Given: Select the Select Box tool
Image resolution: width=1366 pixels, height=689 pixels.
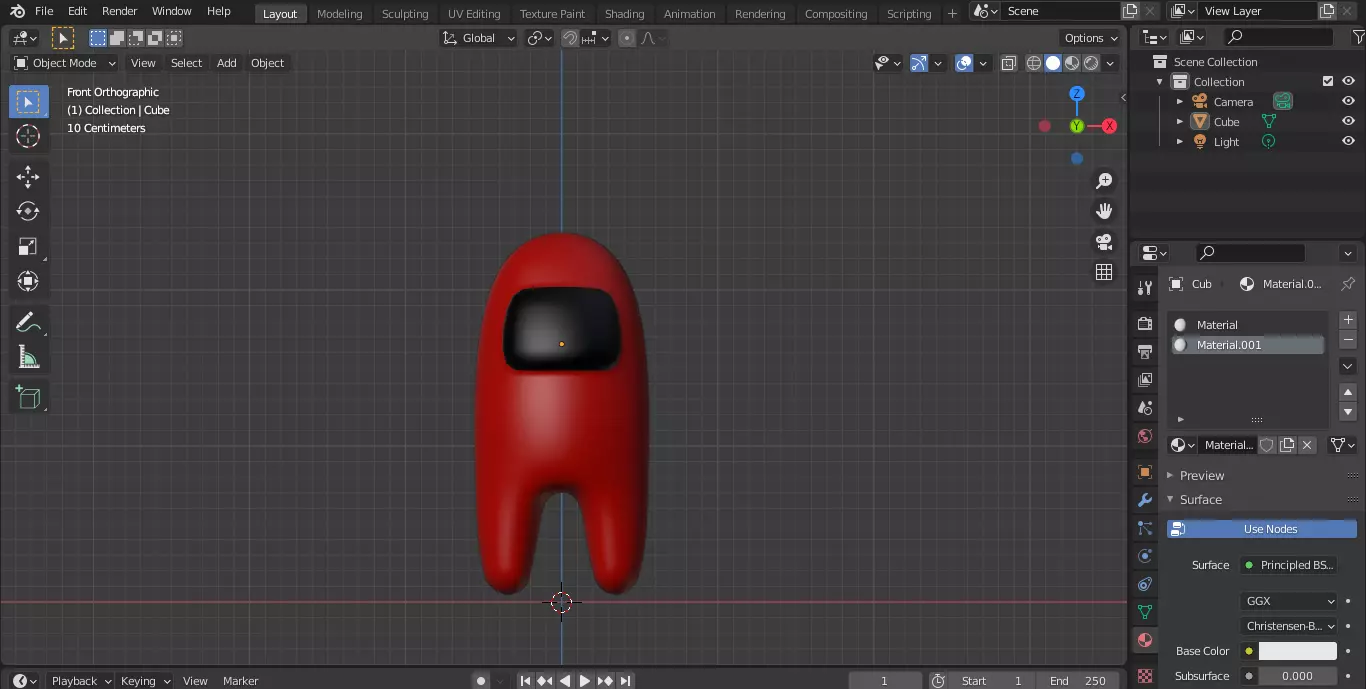Looking at the screenshot, I should pyautogui.click(x=28, y=101).
